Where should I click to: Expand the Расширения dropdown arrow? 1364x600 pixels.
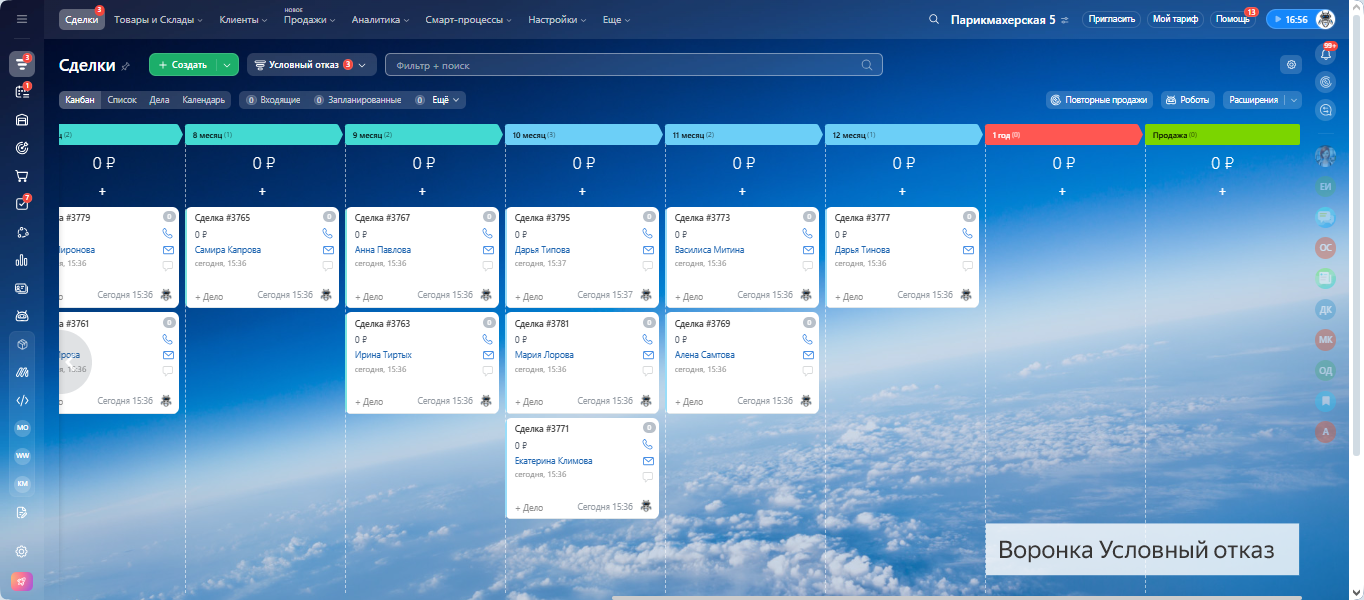1295,100
